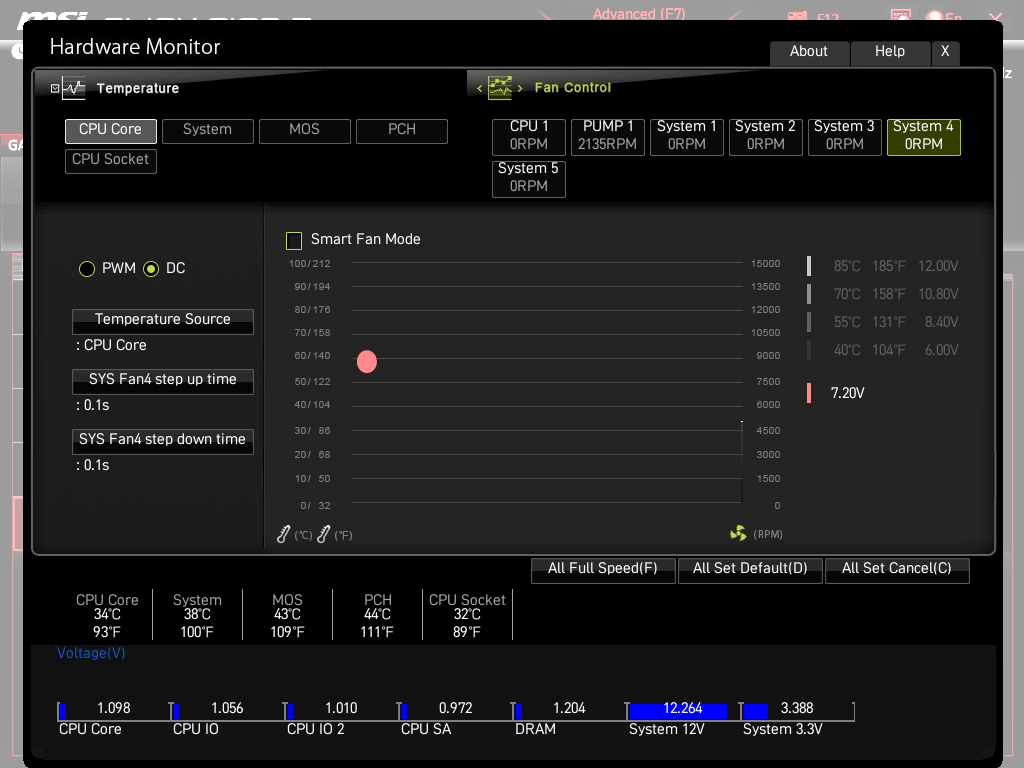1024x768 pixels.
Task: Click the Fahrenheit thermometer icon
Action: pos(323,534)
